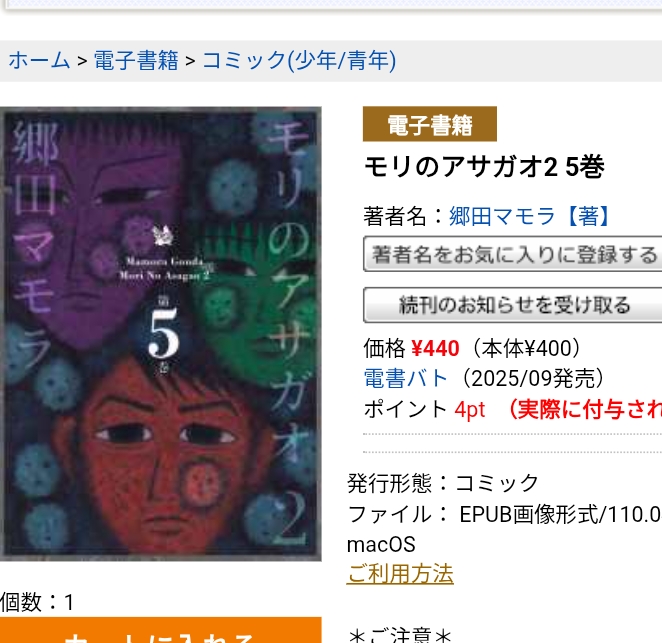The image size is (662, 643).
Task: Click the ＊ご注意＊ heading
Action: [400, 635]
